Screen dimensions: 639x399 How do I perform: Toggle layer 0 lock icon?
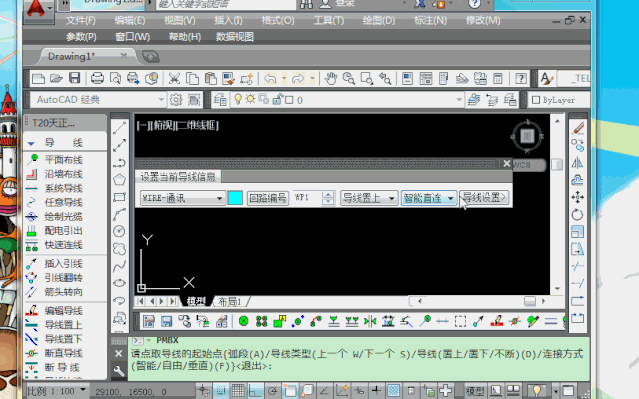click(x=278, y=99)
